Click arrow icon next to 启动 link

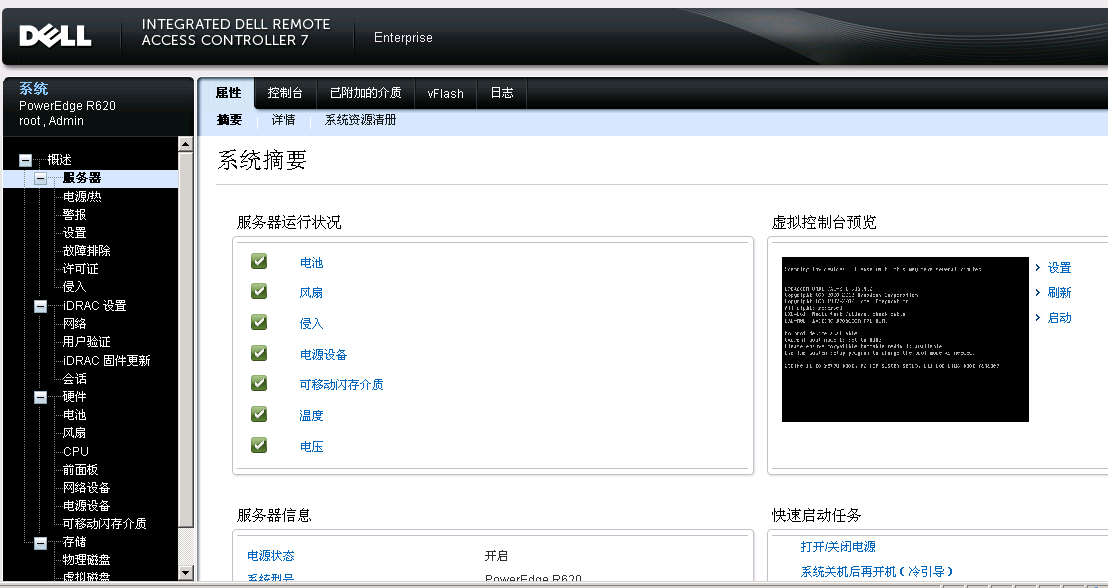click(1037, 317)
